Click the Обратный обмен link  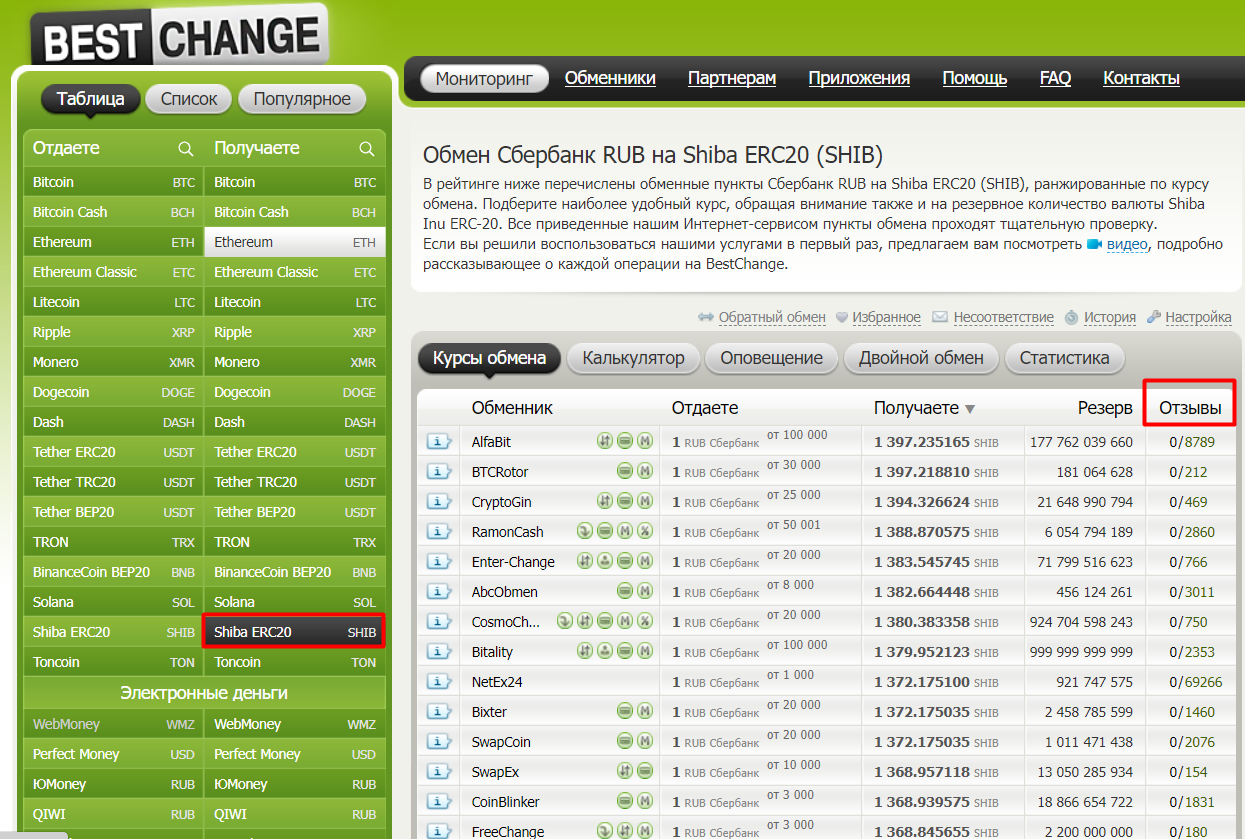tap(772, 317)
